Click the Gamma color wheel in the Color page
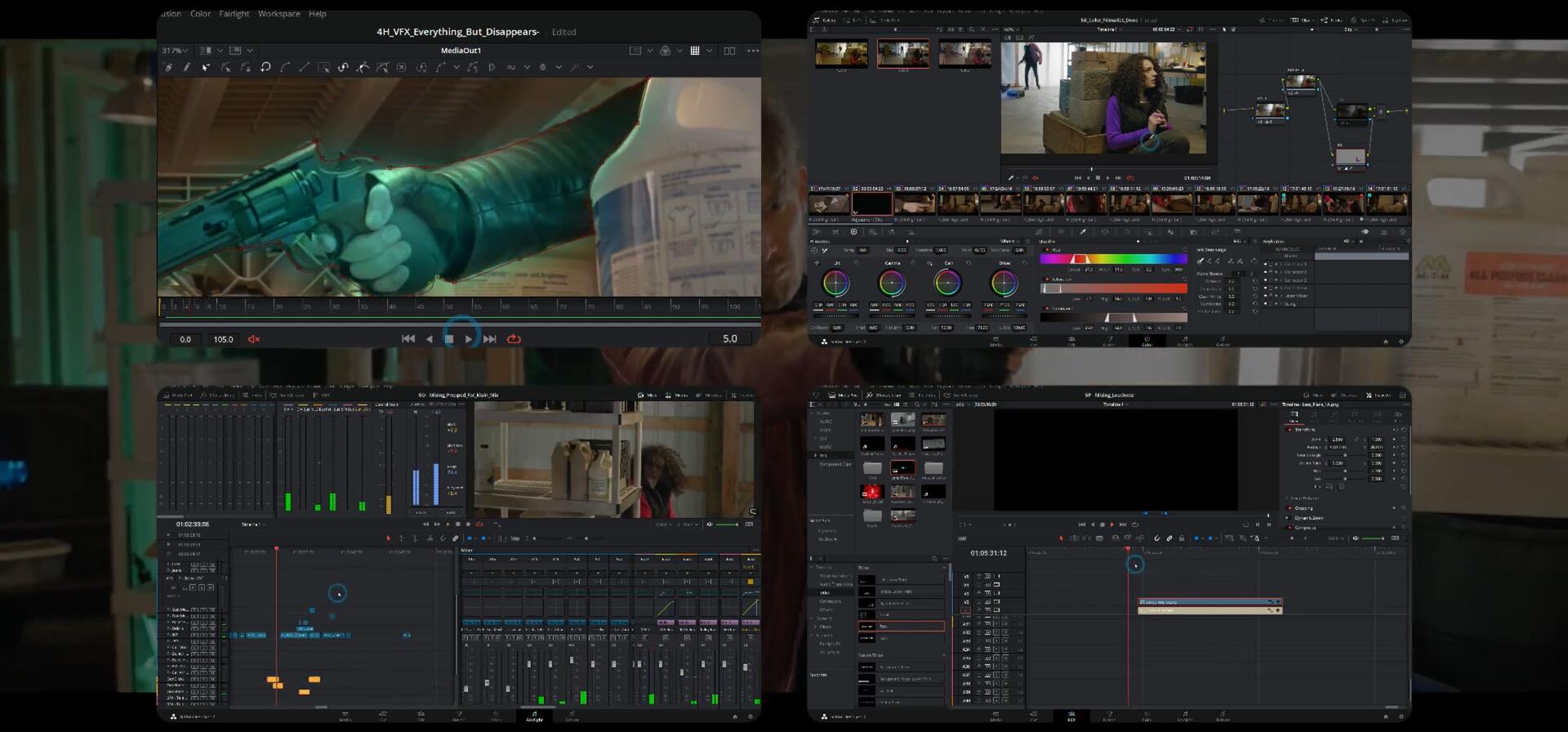This screenshot has height=732, width=1568. click(891, 283)
